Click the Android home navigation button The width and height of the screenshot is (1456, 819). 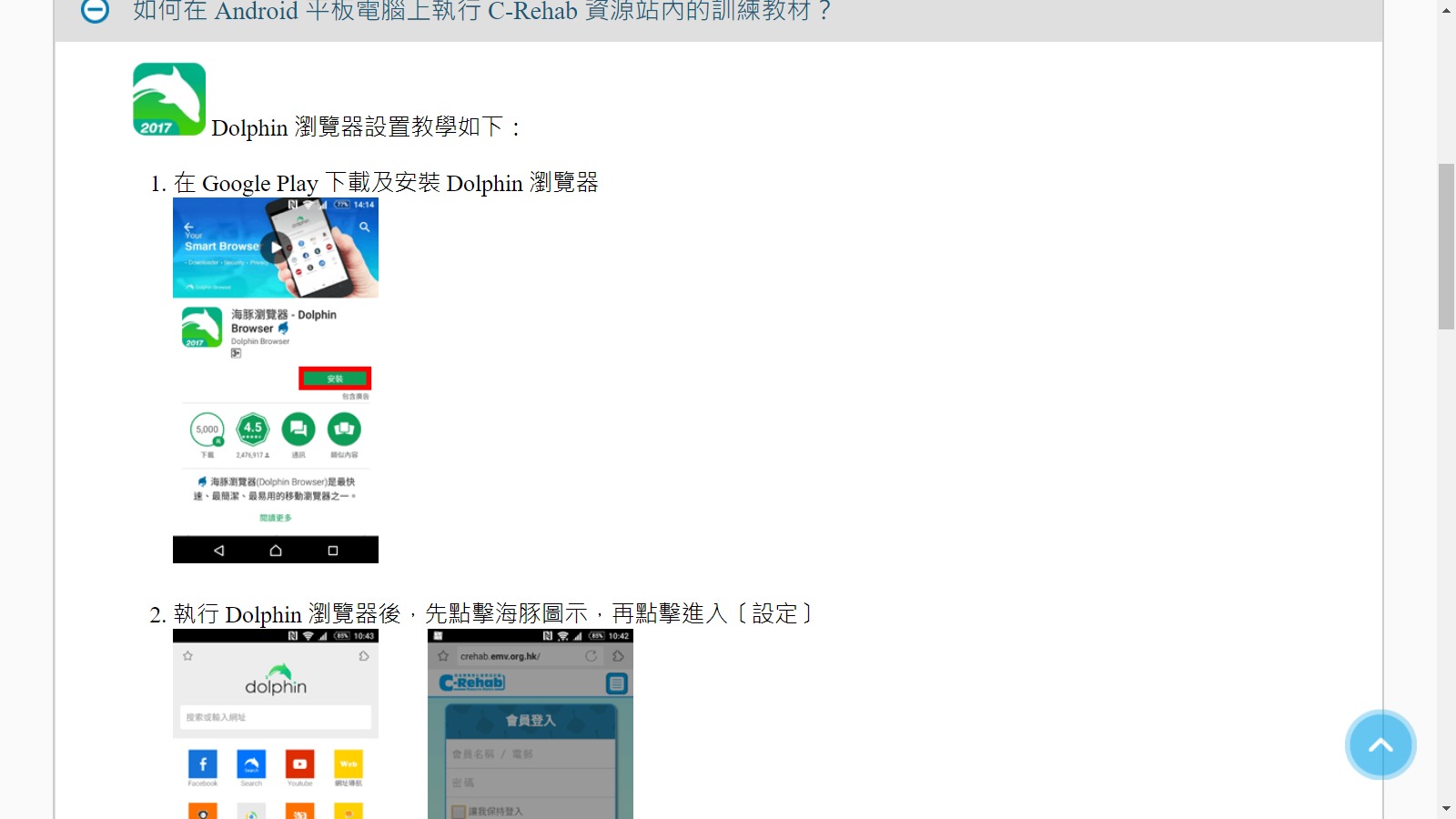276,551
